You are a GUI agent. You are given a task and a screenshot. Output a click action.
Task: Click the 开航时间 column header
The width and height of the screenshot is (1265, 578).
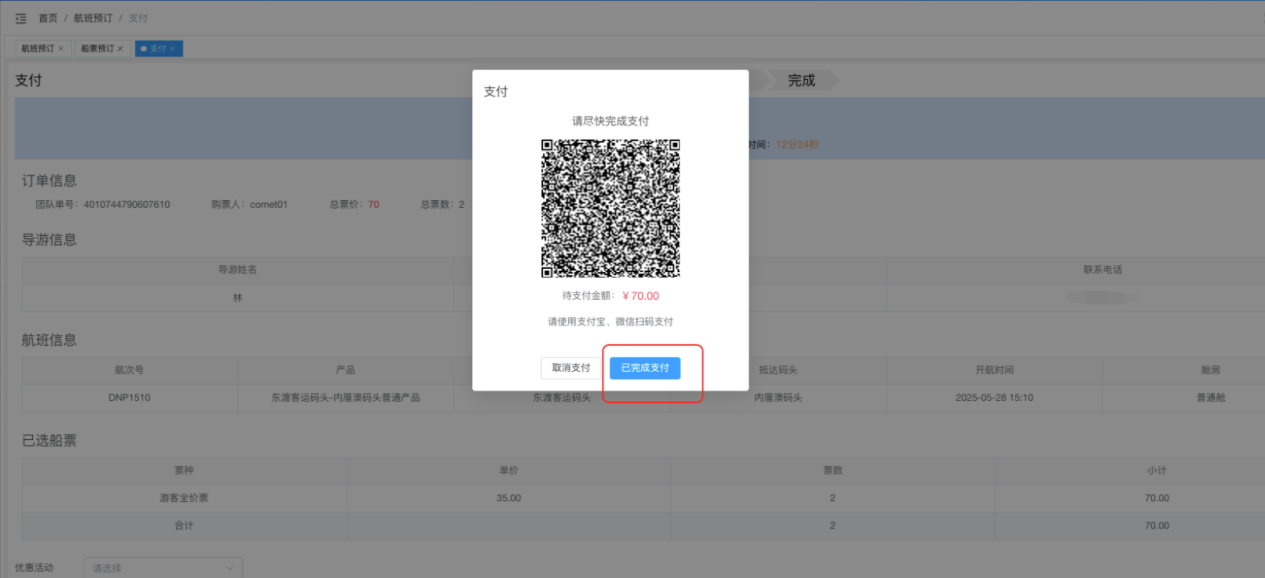994,370
